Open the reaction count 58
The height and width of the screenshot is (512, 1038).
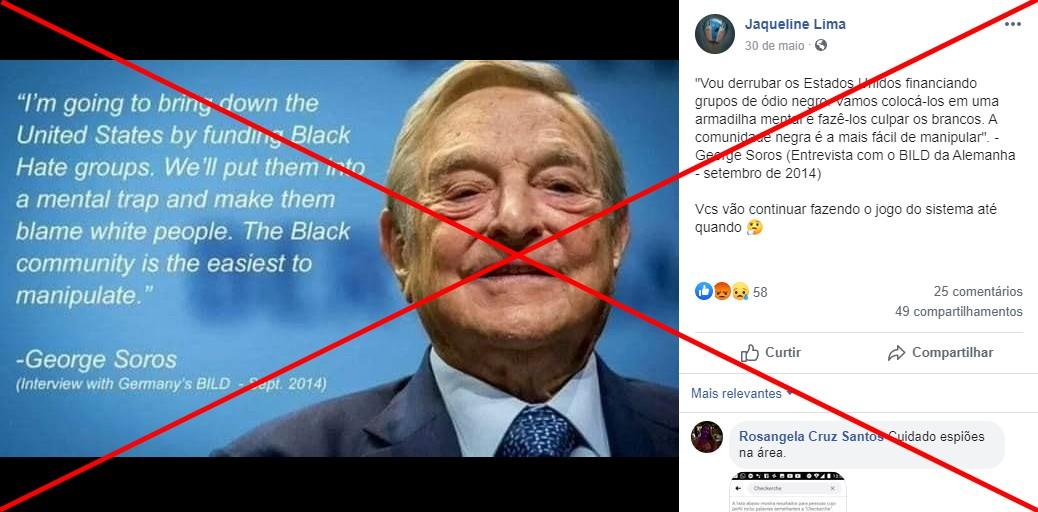760,292
